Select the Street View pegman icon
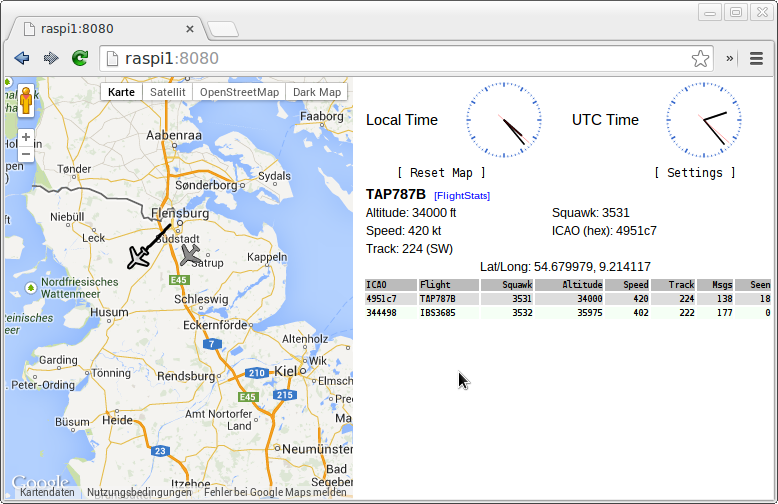Screen dimensions: 778x504 pyautogui.click(x=26, y=100)
